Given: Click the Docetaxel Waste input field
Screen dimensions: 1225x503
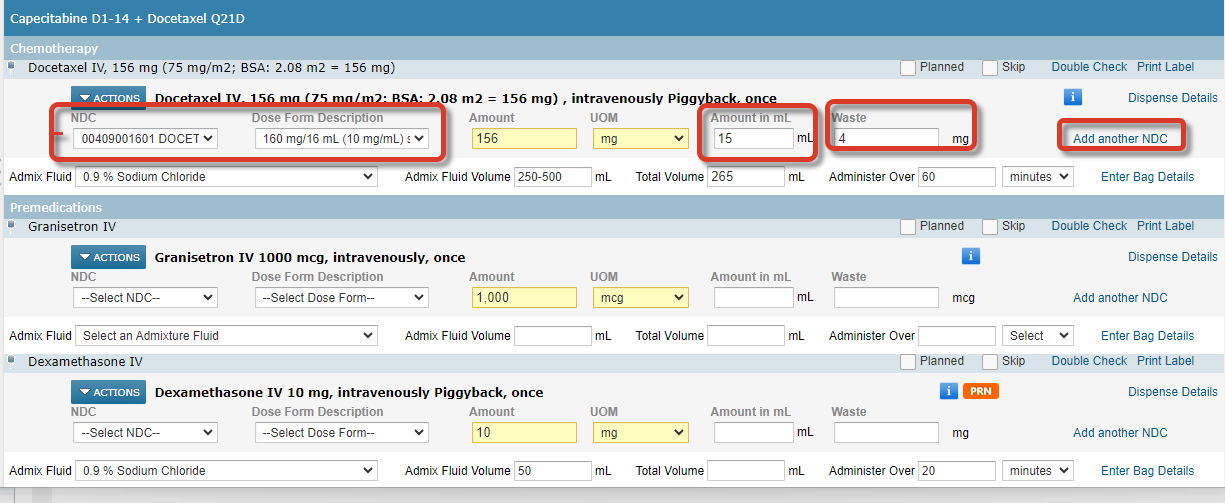Looking at the screenshot, I should 886,138.
